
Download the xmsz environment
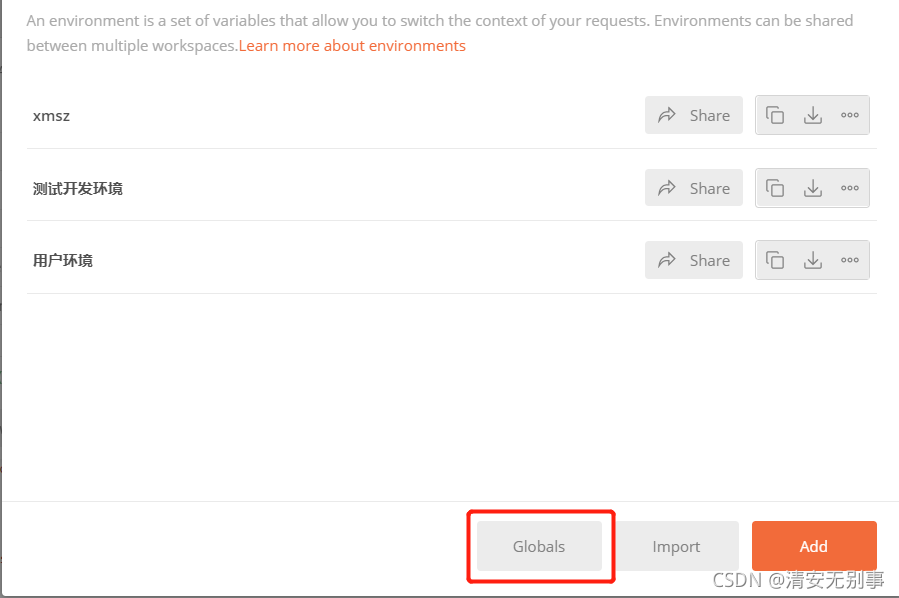tap(812, 115)
